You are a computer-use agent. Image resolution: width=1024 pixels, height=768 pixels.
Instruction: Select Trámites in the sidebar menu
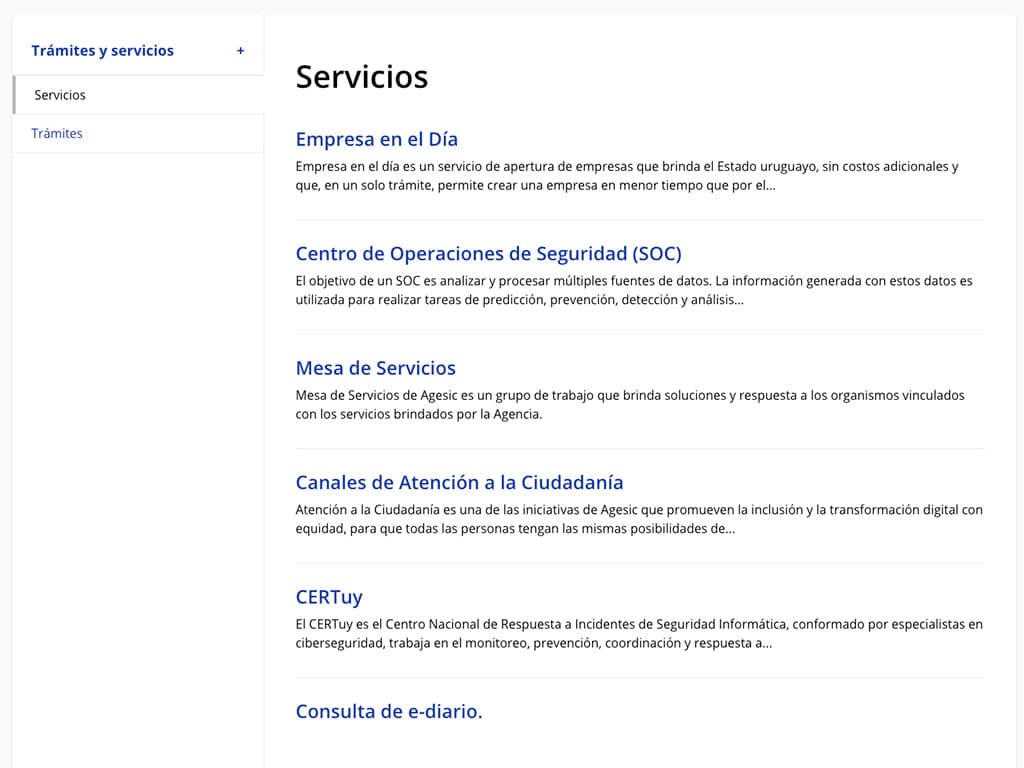[138, 134]
